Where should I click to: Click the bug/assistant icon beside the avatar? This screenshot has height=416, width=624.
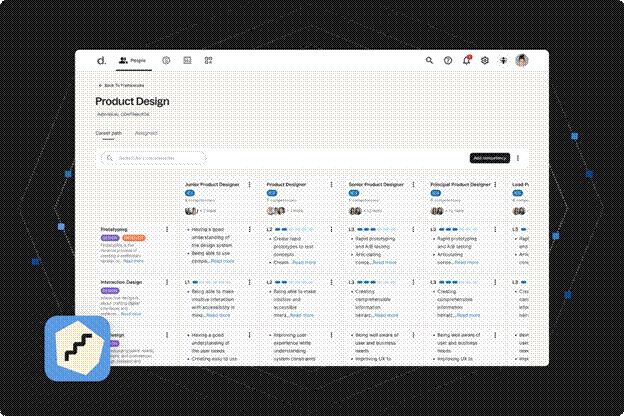coord(503,61)
